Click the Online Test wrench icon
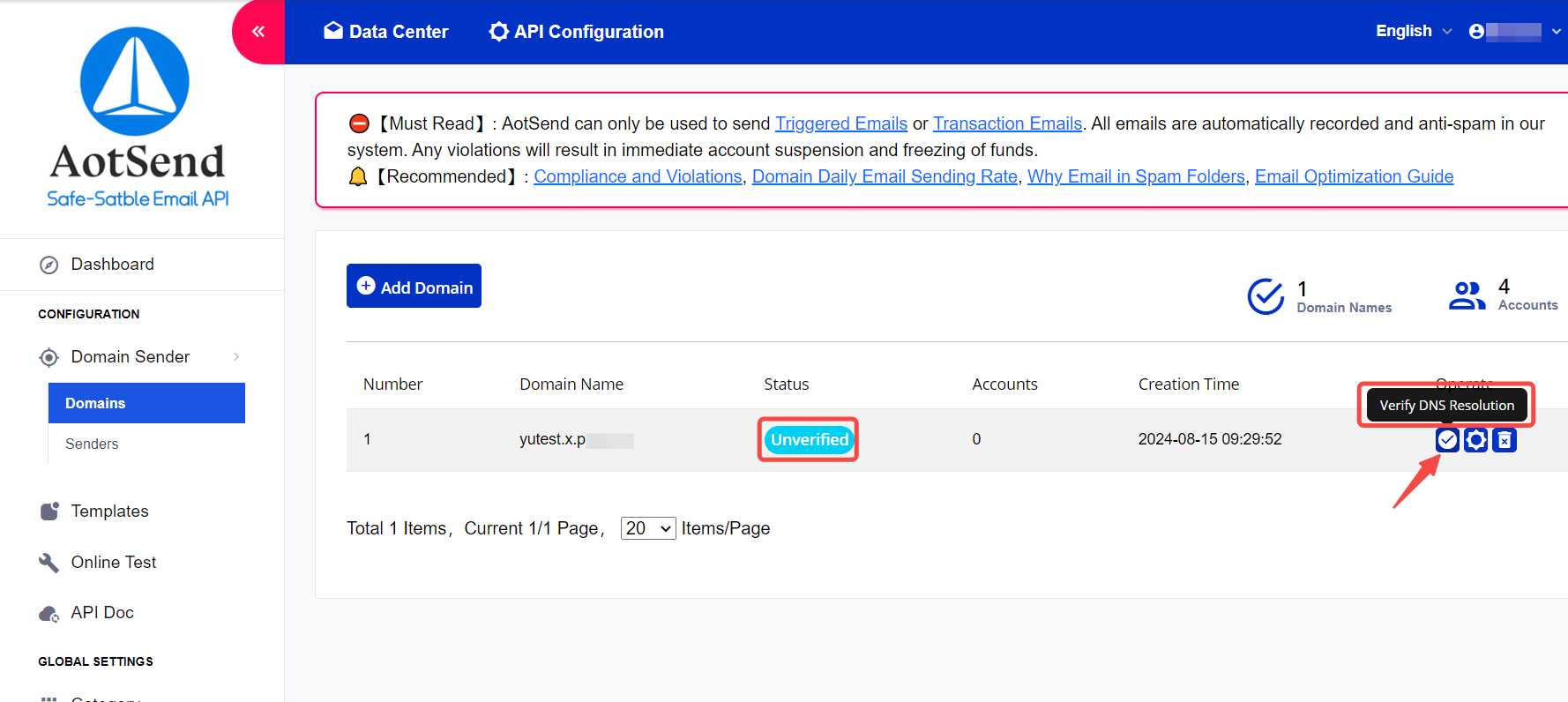This screenshot has width=1568, height=702. tap(49, 563)
